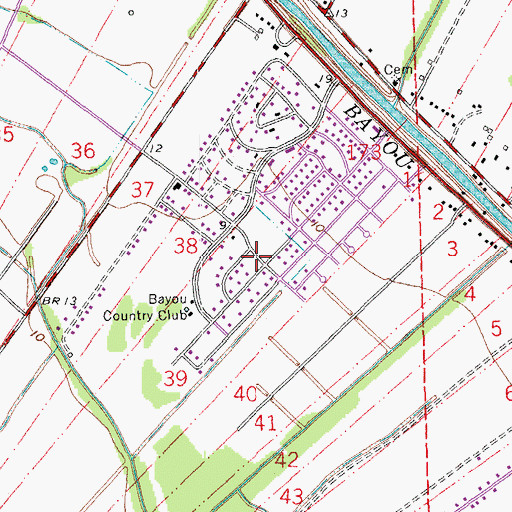Click the red section number 40
The image size is (512, 512).
click(245, 394)
